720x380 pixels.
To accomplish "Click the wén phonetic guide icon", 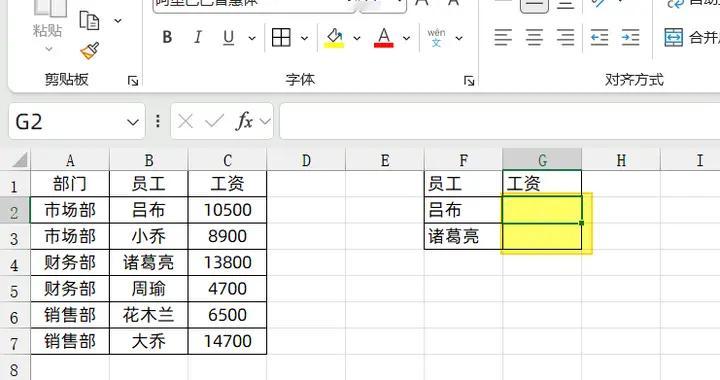I will [436, 37].
